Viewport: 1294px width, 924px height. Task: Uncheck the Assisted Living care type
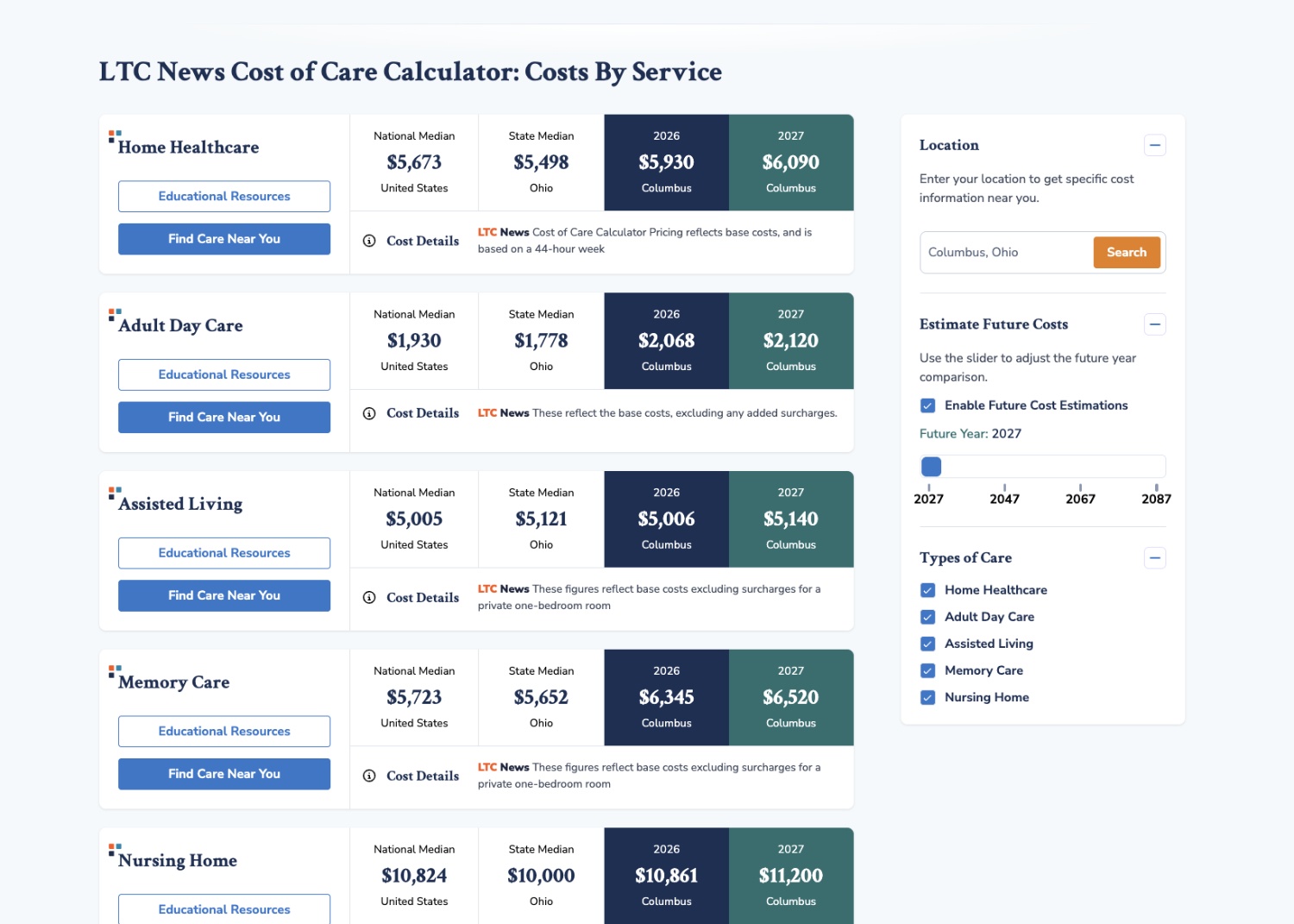[x=928, y=644]
